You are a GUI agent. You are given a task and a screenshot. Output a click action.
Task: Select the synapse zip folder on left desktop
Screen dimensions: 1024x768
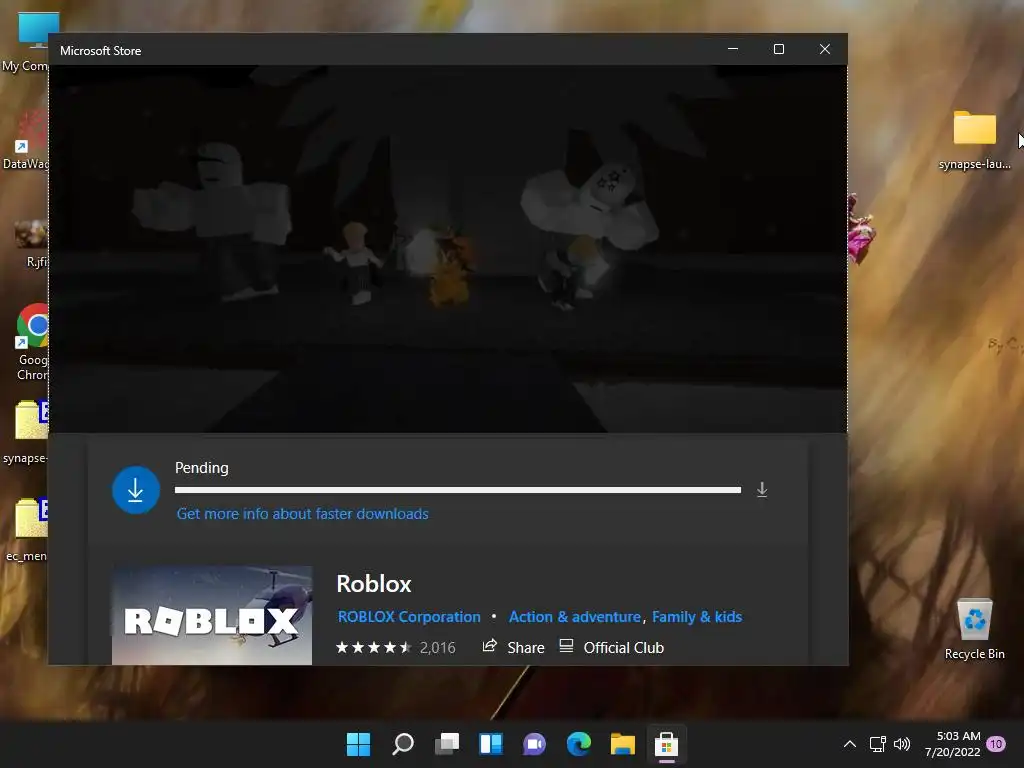[x=27, y=432]
